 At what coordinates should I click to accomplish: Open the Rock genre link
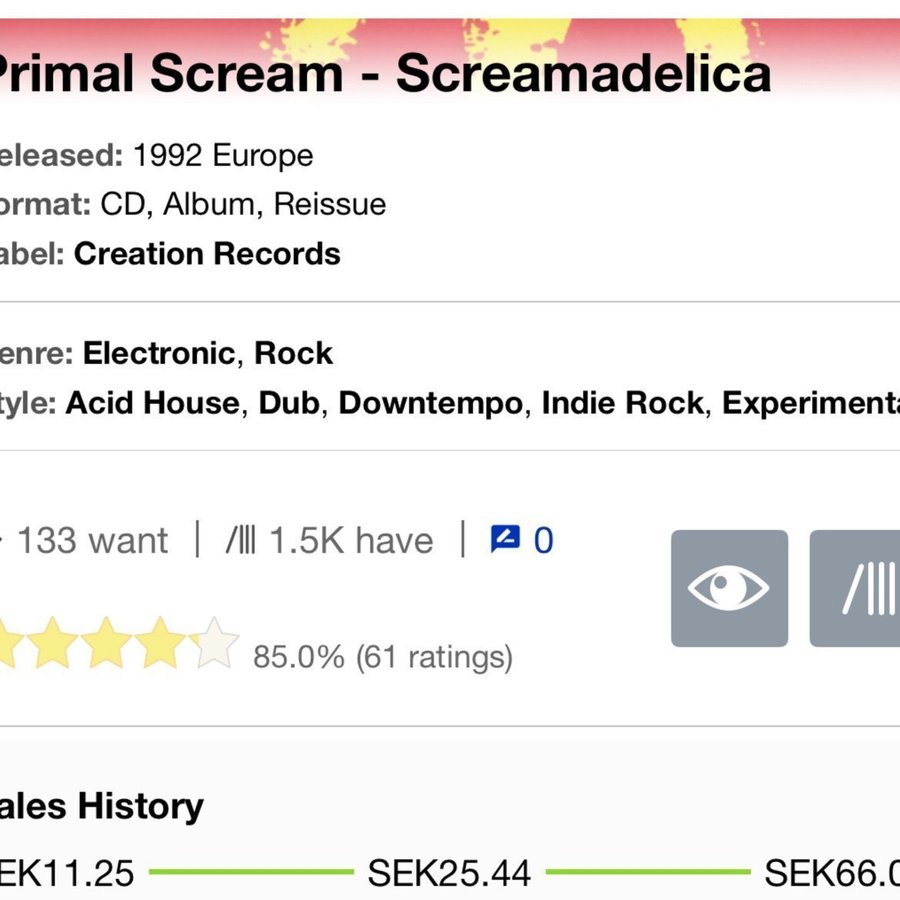(293, 353)
